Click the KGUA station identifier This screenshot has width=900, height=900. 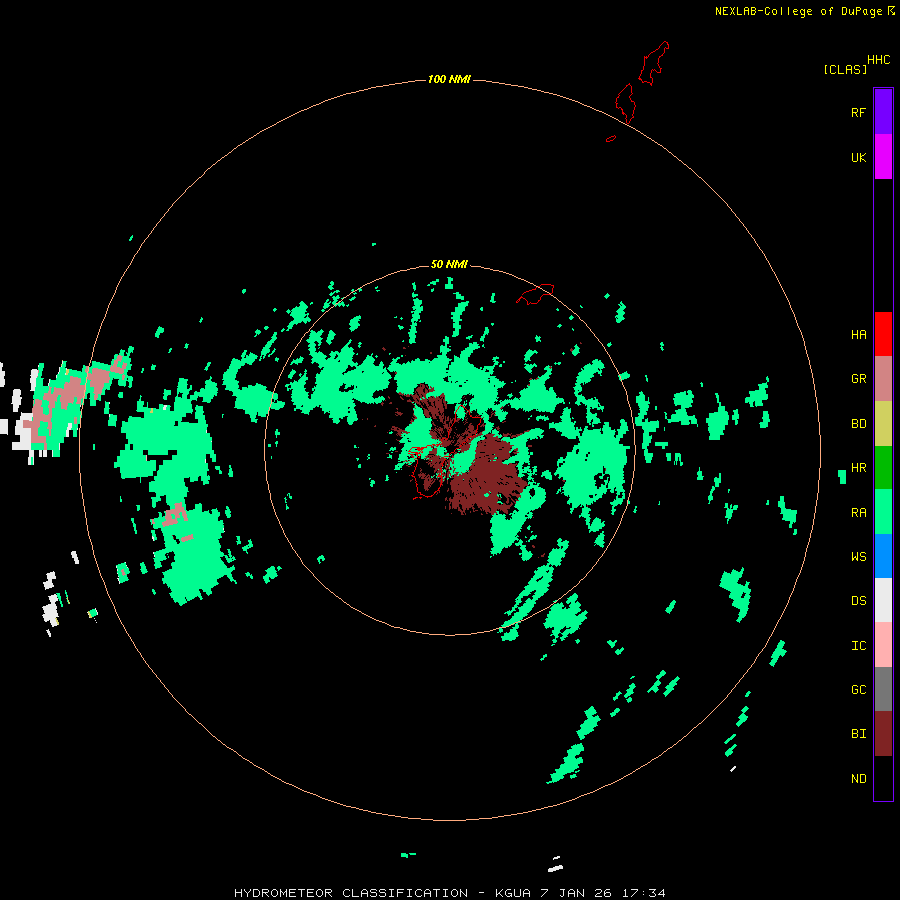click(513, 893)
